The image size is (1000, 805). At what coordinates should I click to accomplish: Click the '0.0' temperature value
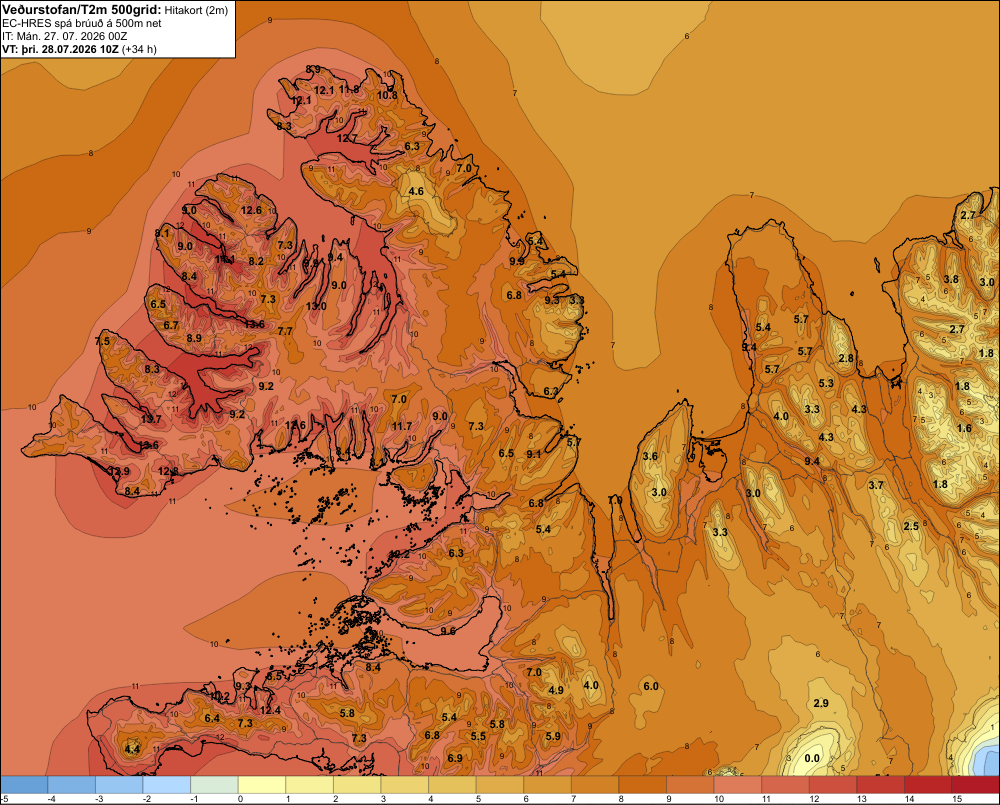812,758
